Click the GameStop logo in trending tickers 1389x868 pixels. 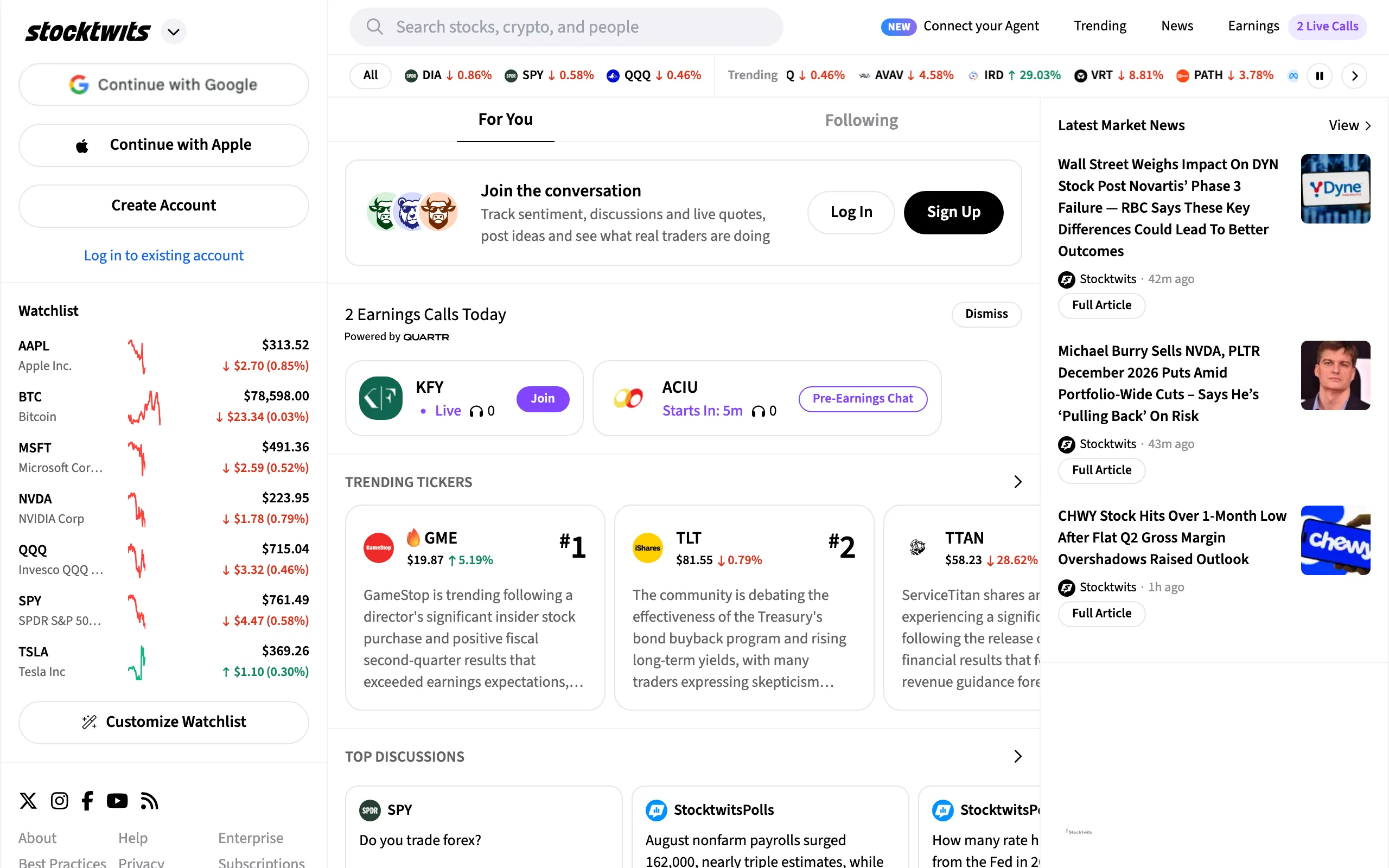379,548
